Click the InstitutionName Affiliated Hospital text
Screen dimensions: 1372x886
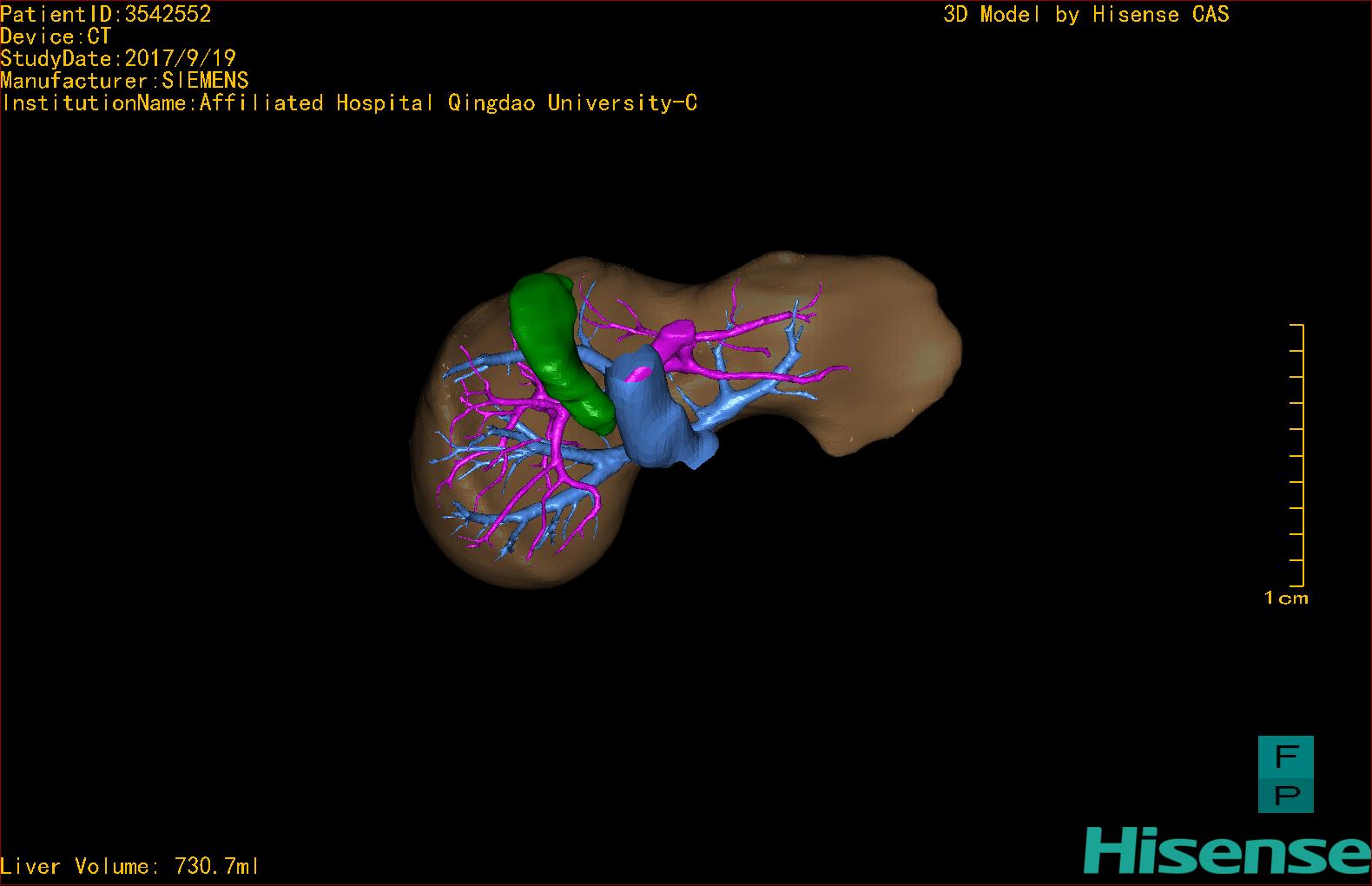(x=349, y=103)
